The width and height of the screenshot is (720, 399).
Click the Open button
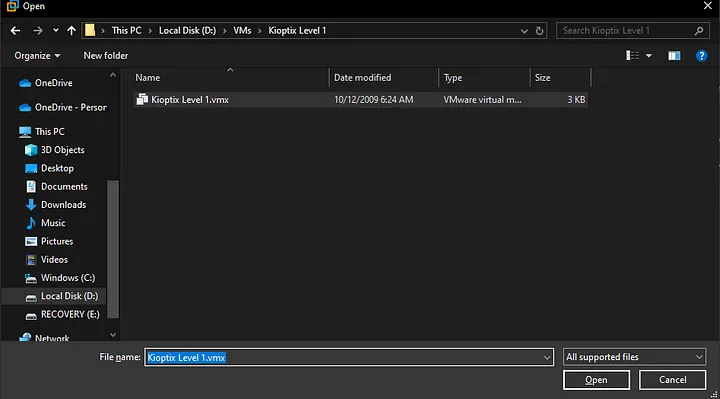click(596, 380)
